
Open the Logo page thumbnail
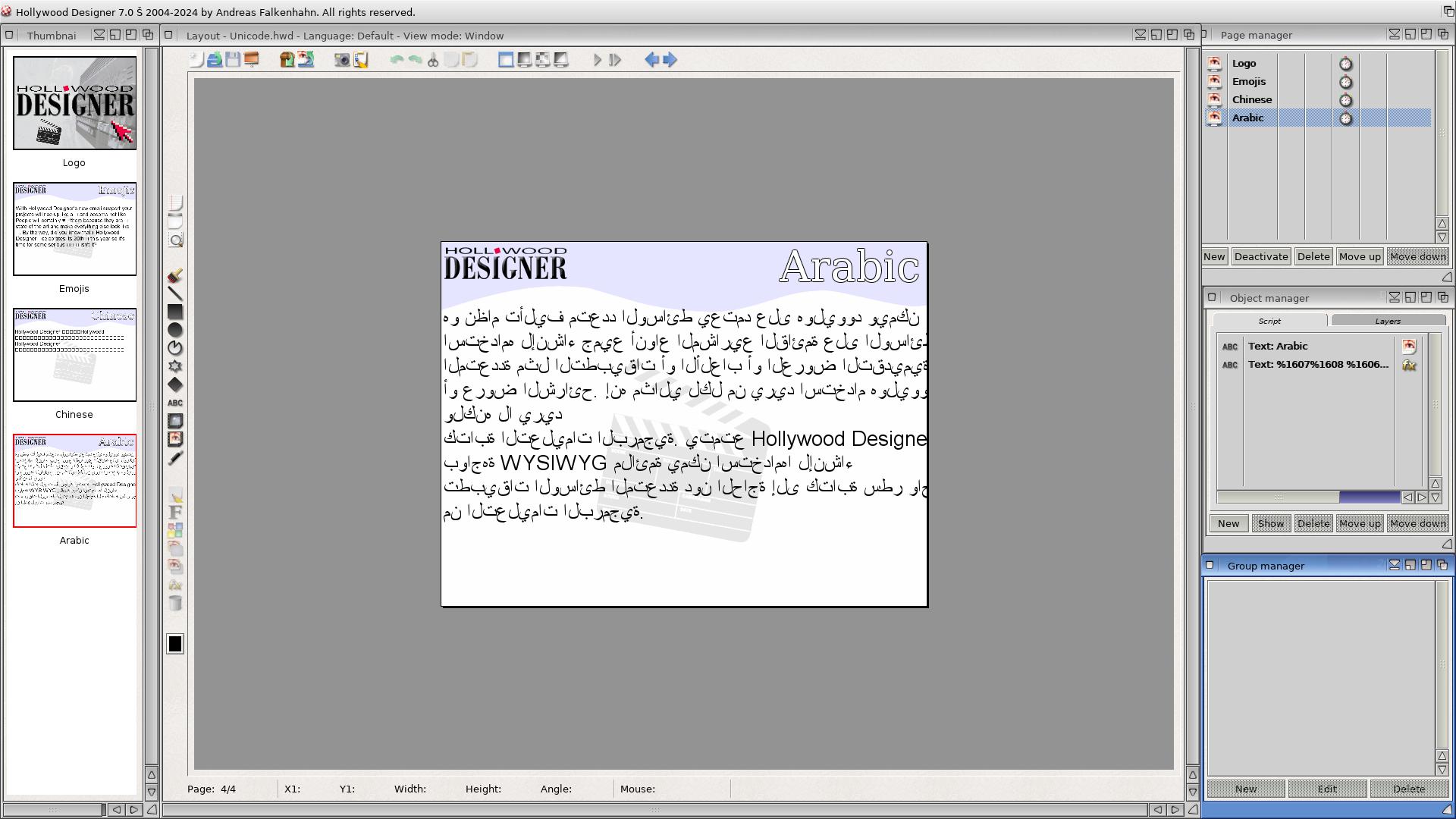pyautogui.click(x=74, y=103)
